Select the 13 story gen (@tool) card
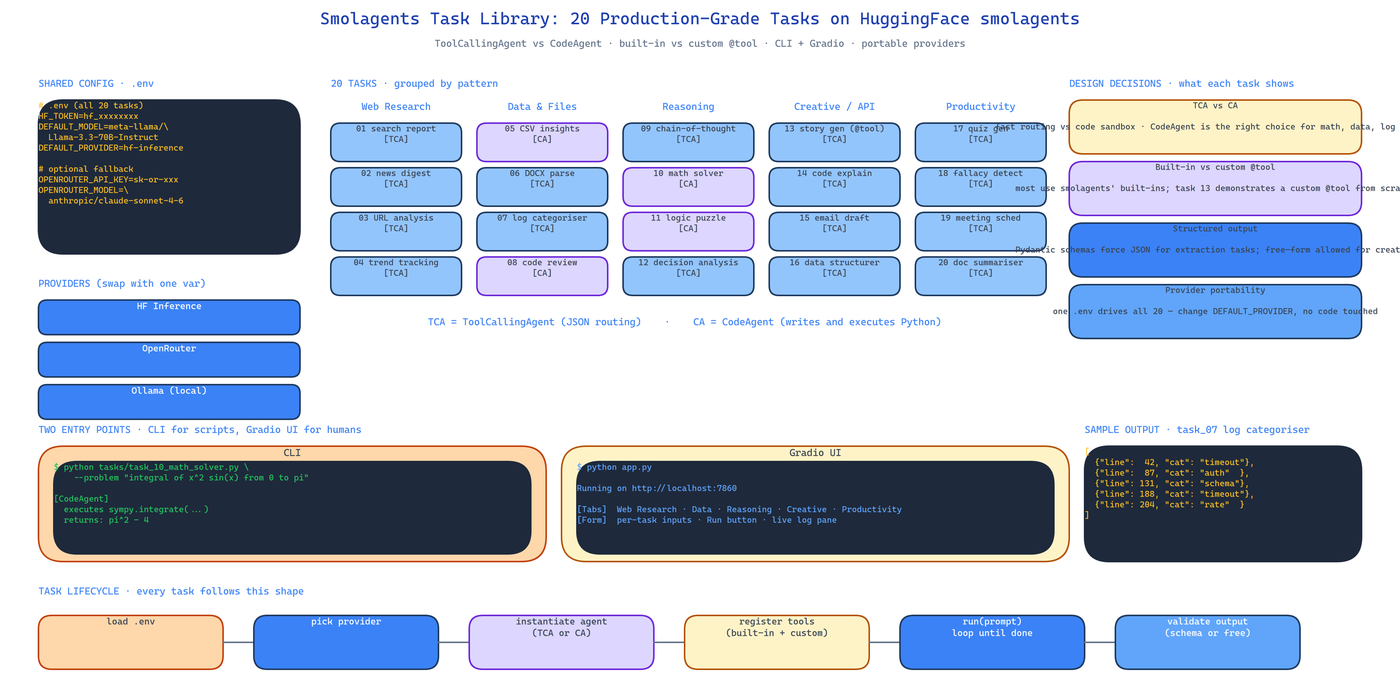This screenshot has height=677, width=1400. [834, 142]
